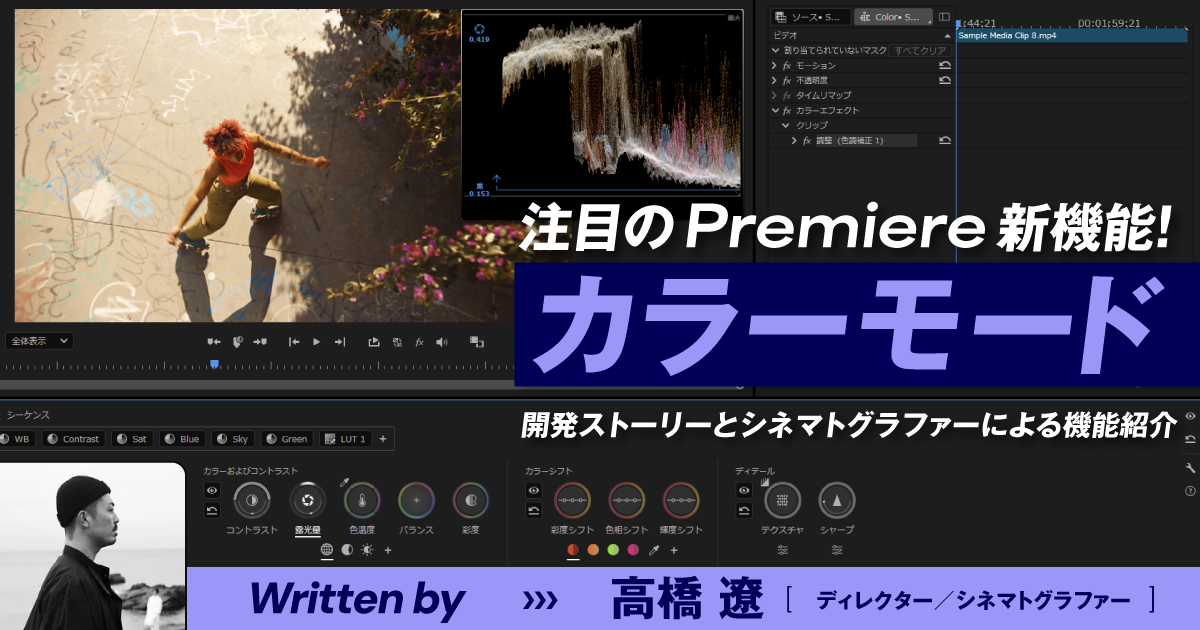Click the 露光量 exposure dial
This screenshot has width=1200, height=630.
point(308,500)
